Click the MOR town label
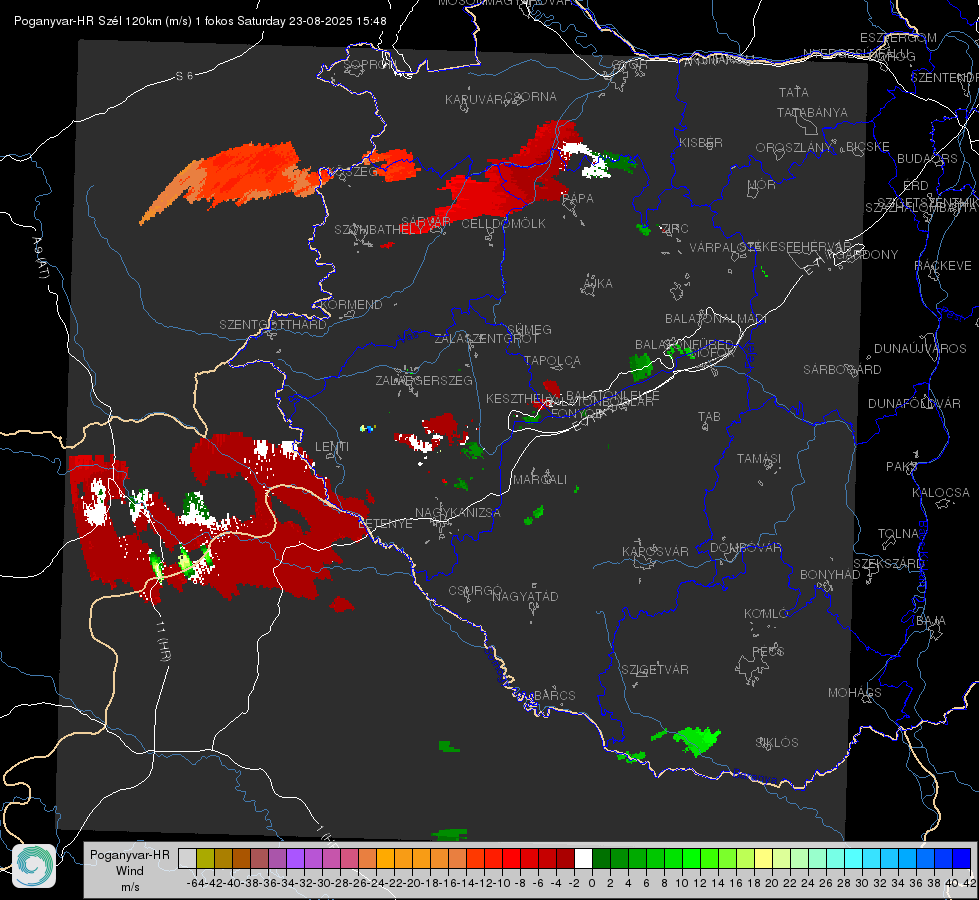The image size is (979, 900). [x=762, y=184]
